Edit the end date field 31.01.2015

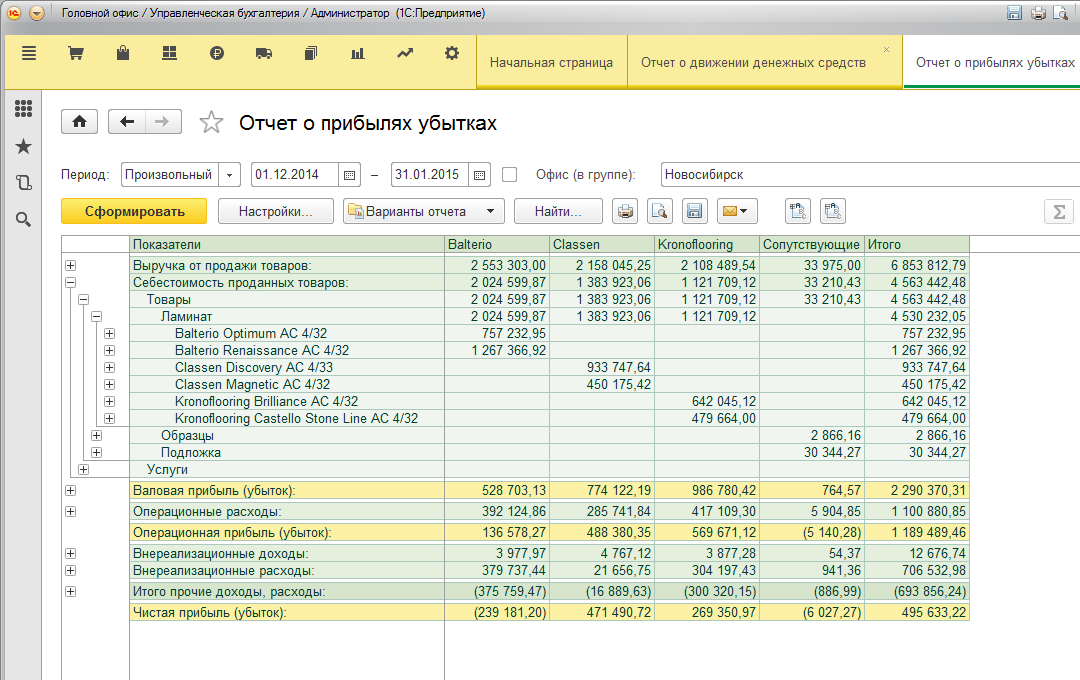click(430, 175)
